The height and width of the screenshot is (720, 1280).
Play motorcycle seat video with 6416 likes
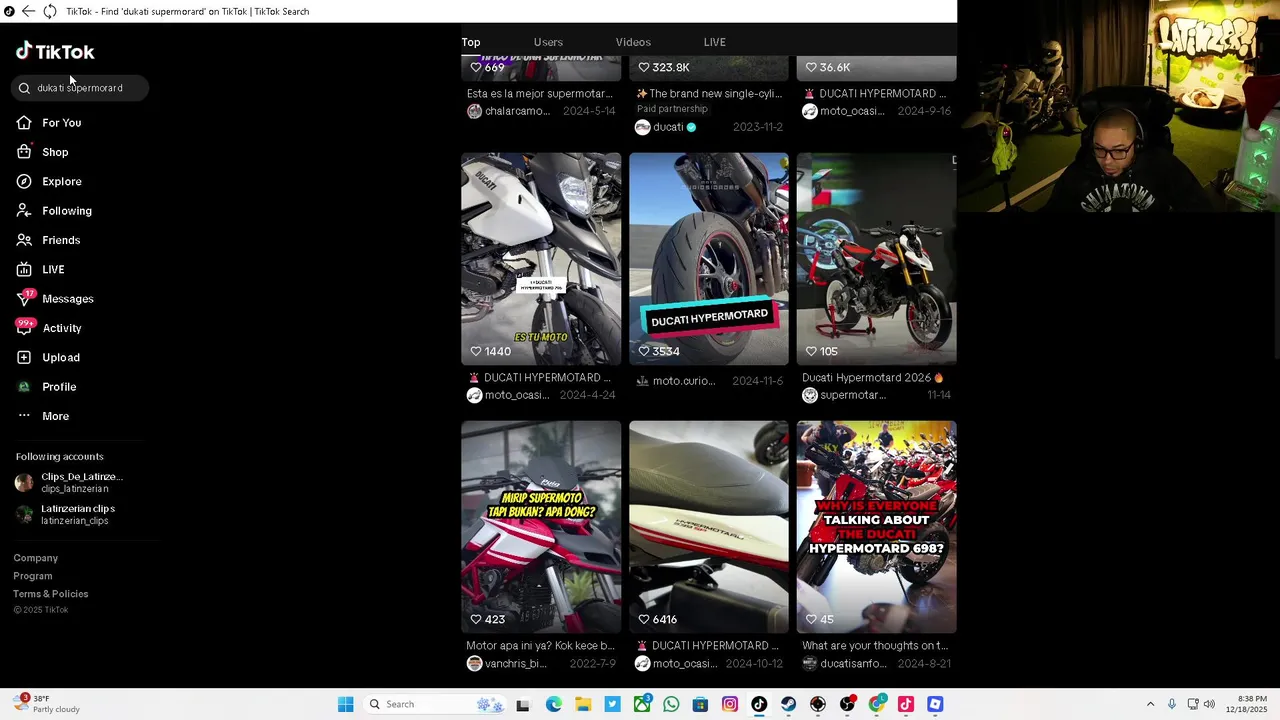tap(709, 527)
